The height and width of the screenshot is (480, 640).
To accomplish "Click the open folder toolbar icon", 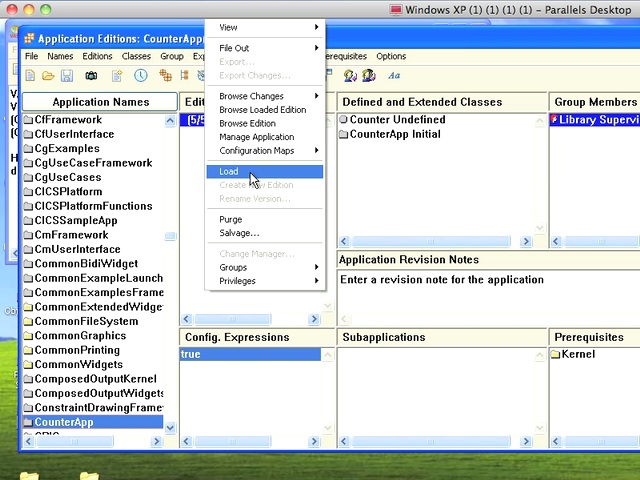I will pos(48,76).
